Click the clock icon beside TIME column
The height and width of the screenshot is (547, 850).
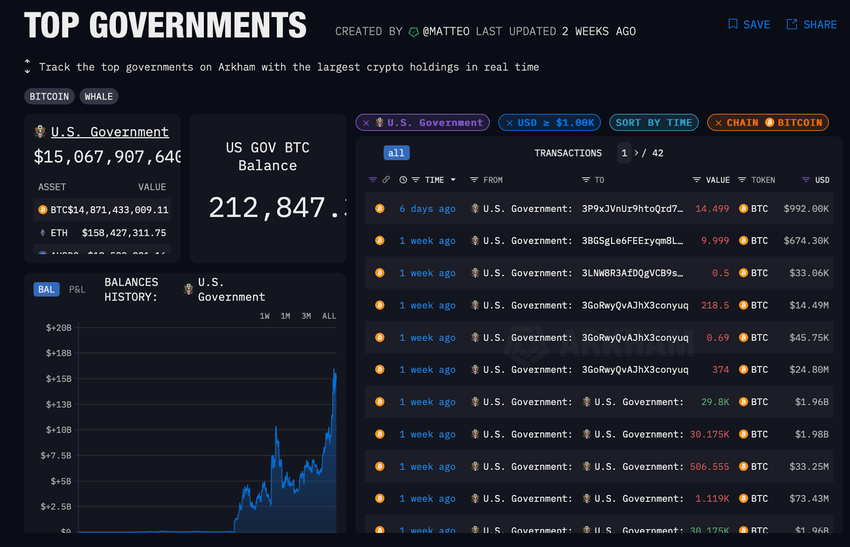click(403, 180)
